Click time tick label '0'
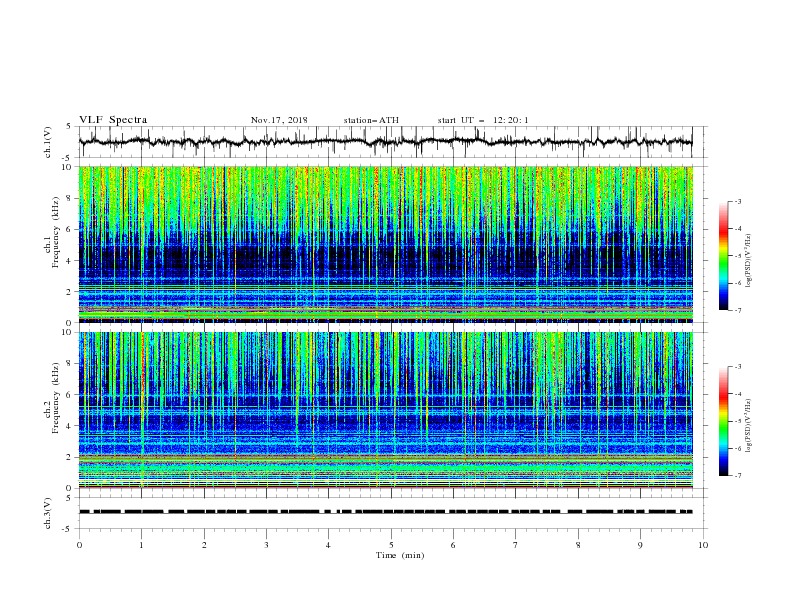Screen dimensions: 792x612 (x=79, y=545)
